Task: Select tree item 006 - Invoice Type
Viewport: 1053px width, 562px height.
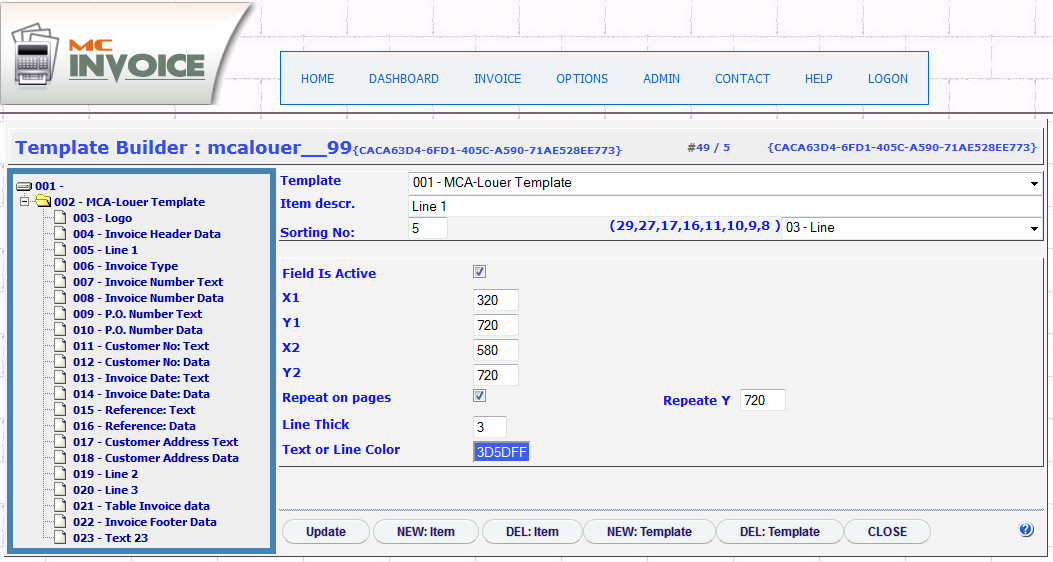Action: click(126, 266)
